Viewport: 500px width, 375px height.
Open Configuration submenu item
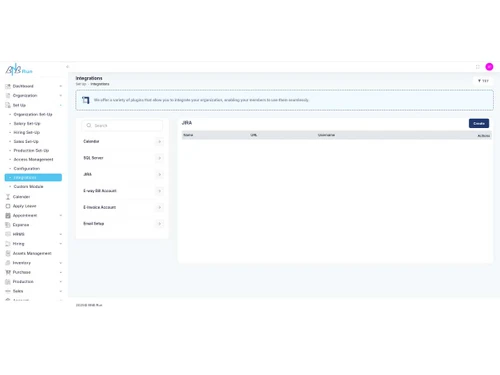tap(27, 169)
